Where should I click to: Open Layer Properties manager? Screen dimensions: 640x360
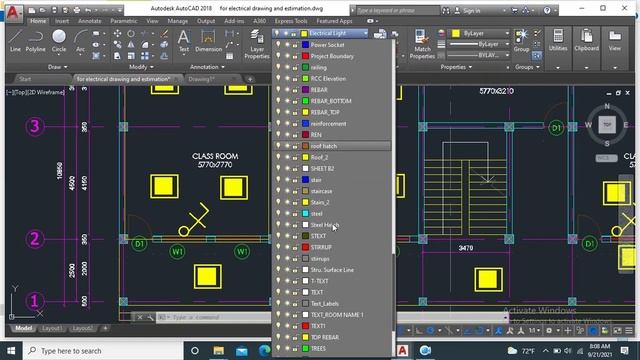tap(257, 44)
